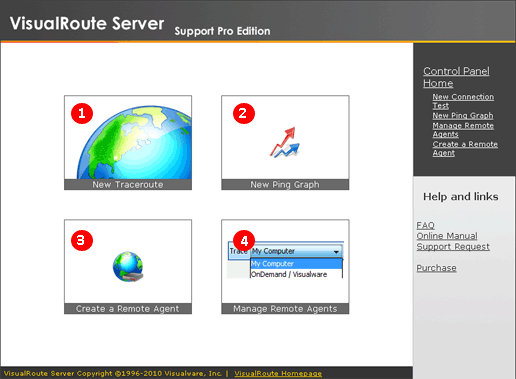Screen dimensions: 516x379
Task: Open the New Ping Graph label bar
Action: (285, 185)
